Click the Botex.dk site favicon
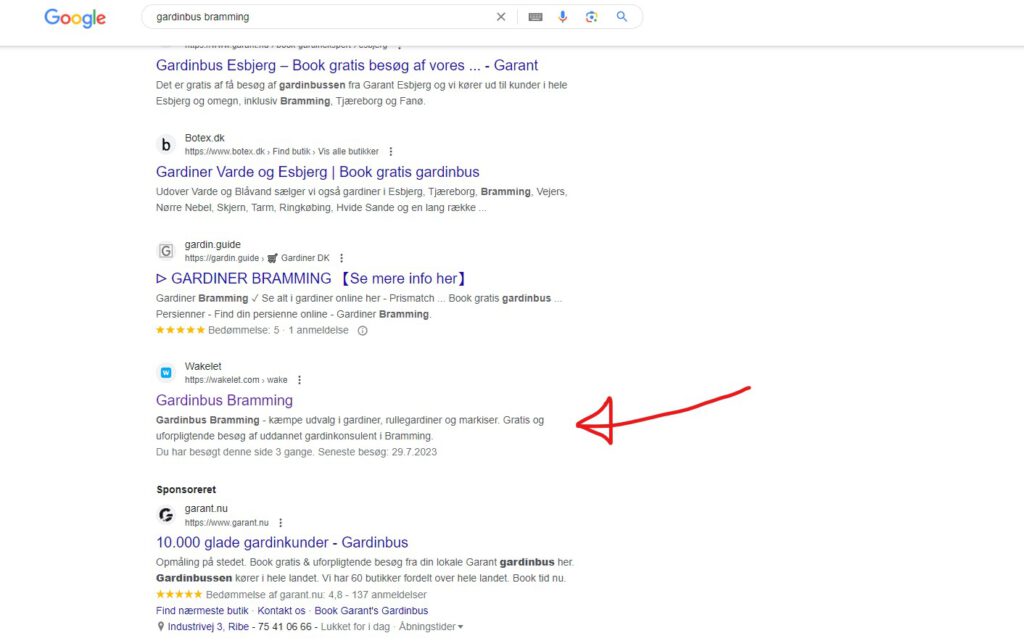This screenshot has height=641, width=1024. [x=166, y=144]
